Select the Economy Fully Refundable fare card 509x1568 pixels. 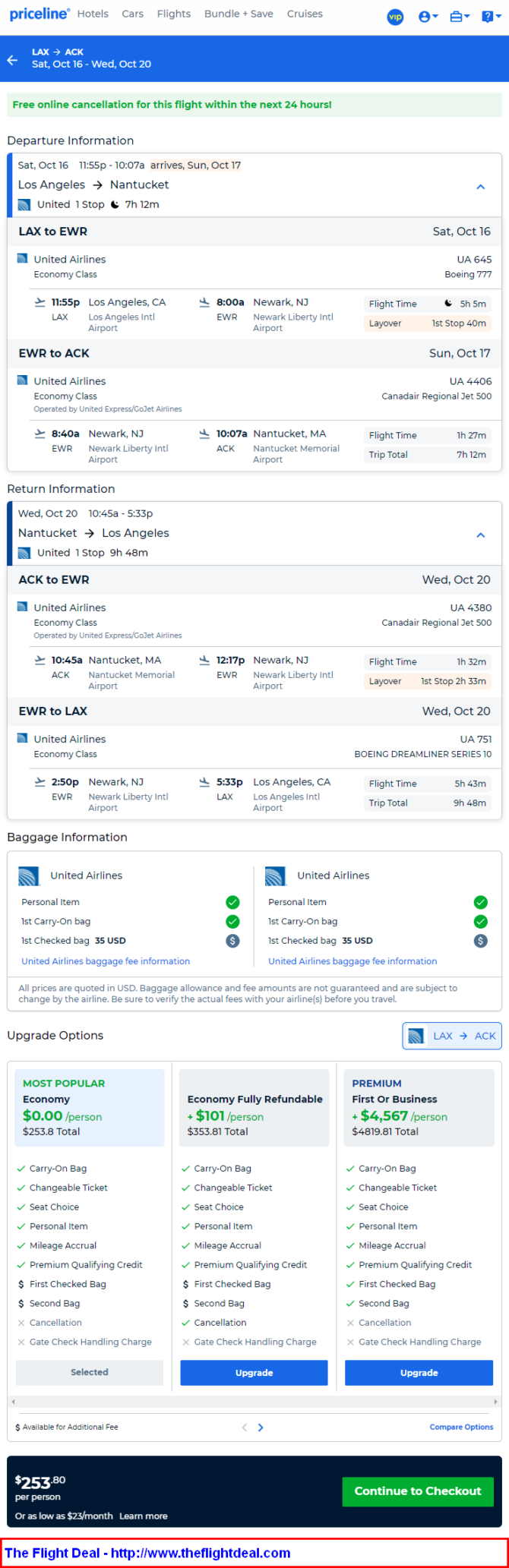[x=254, y=1108]
